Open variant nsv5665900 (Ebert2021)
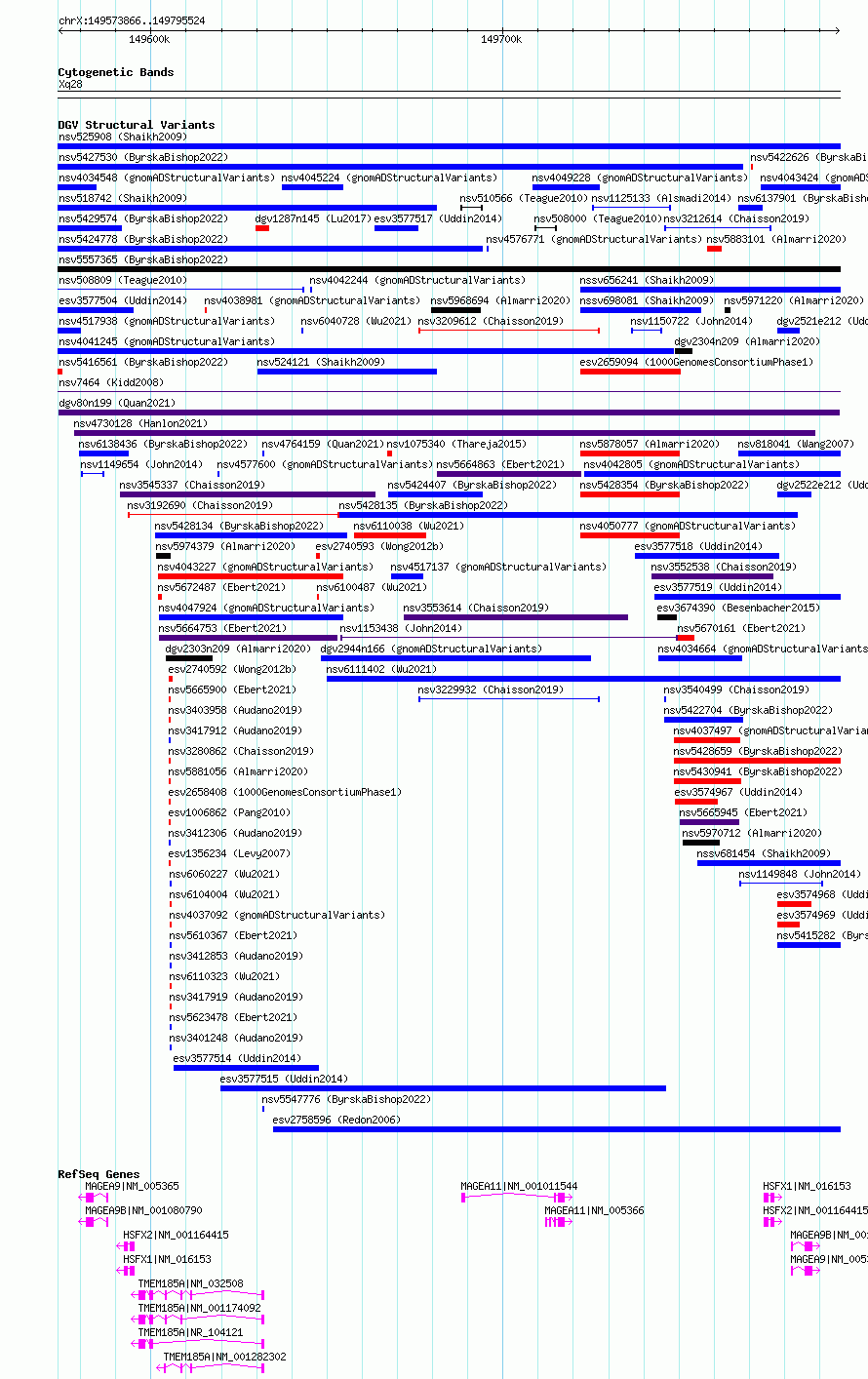 point(232,689)
